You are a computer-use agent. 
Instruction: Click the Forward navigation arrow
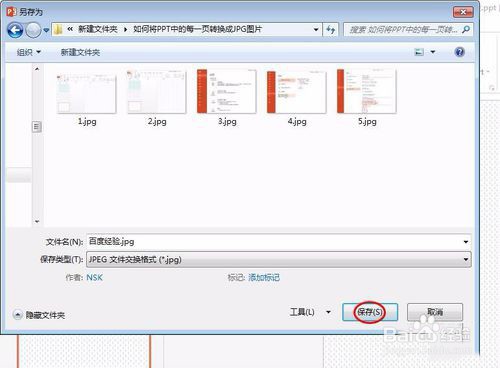33,30
